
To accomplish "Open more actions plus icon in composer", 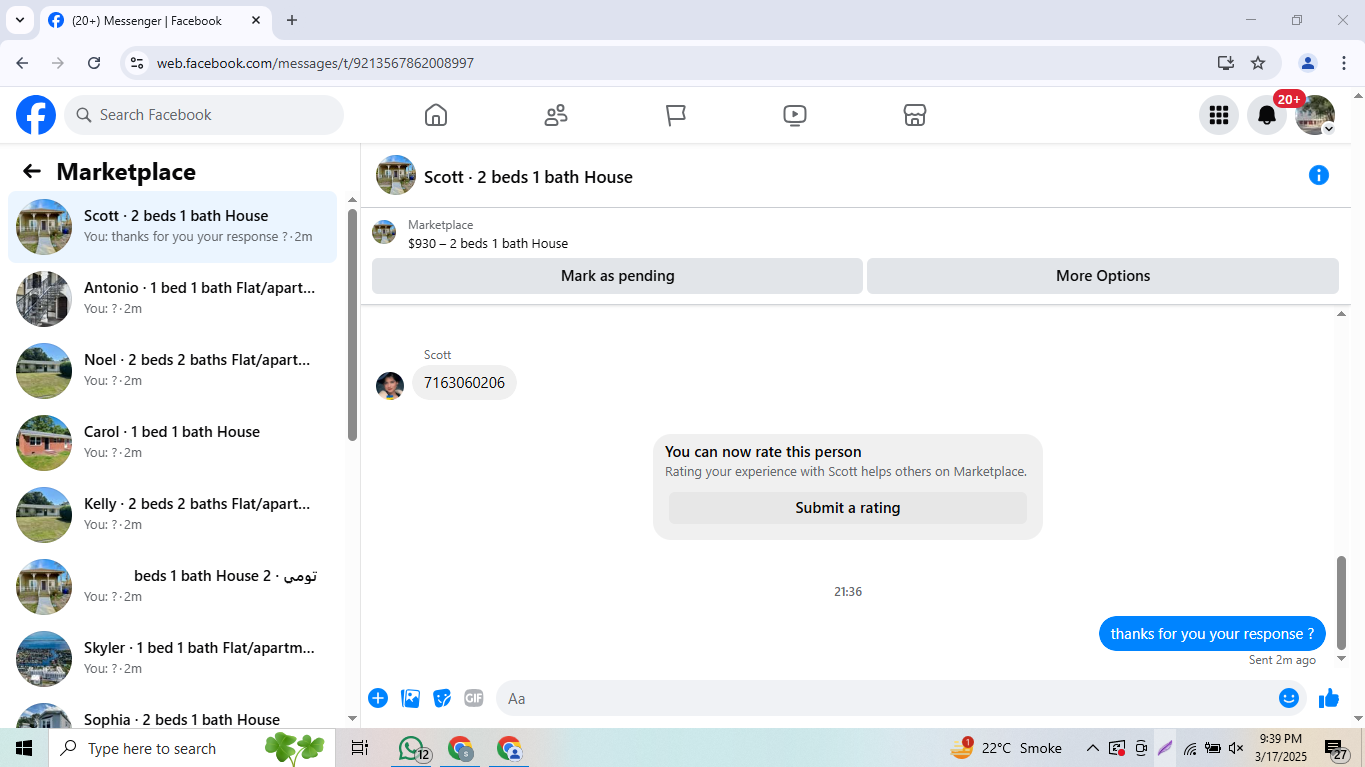I will tap(378, 698).
